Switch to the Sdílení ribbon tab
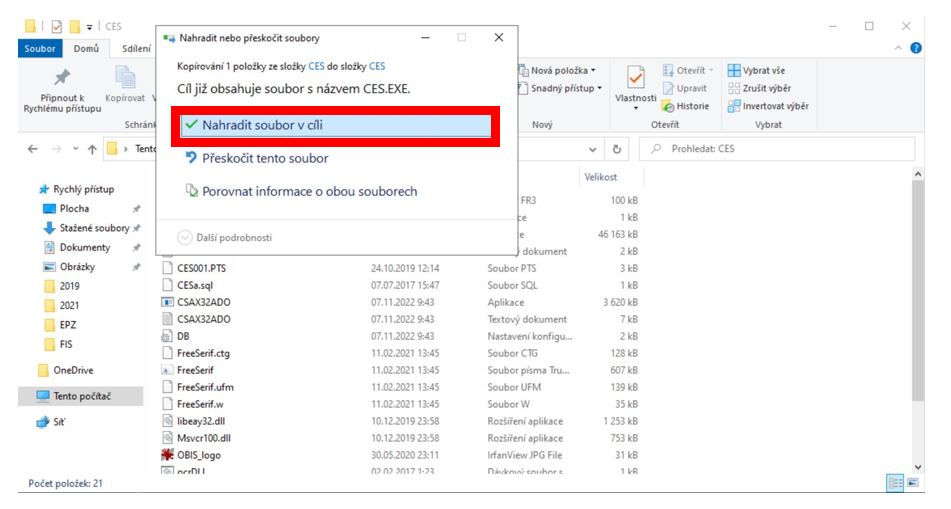The height and width of the screenshot is (509, 951). coord(136,48)
